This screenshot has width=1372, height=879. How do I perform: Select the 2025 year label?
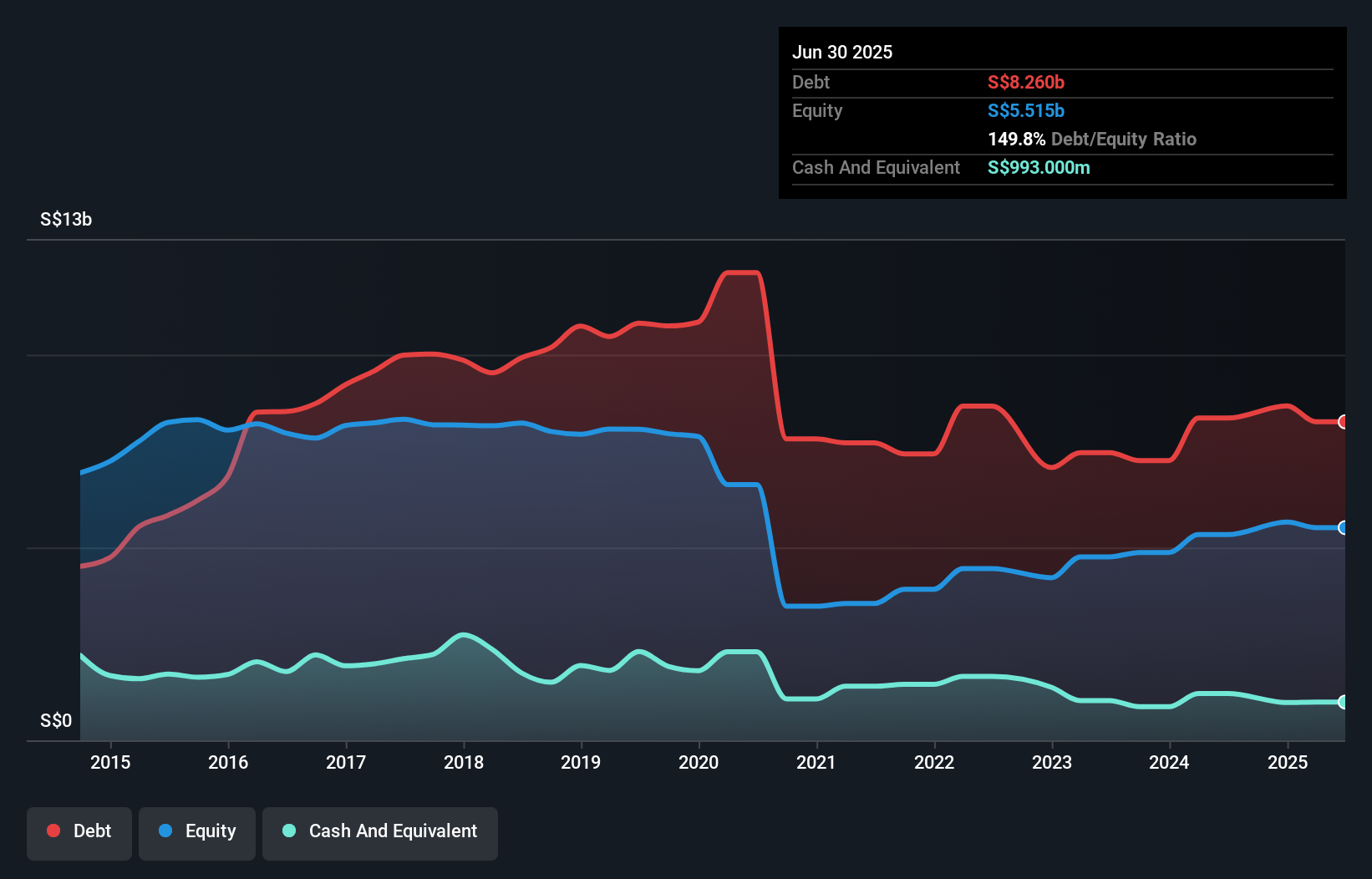click(x=1288, y=762)
